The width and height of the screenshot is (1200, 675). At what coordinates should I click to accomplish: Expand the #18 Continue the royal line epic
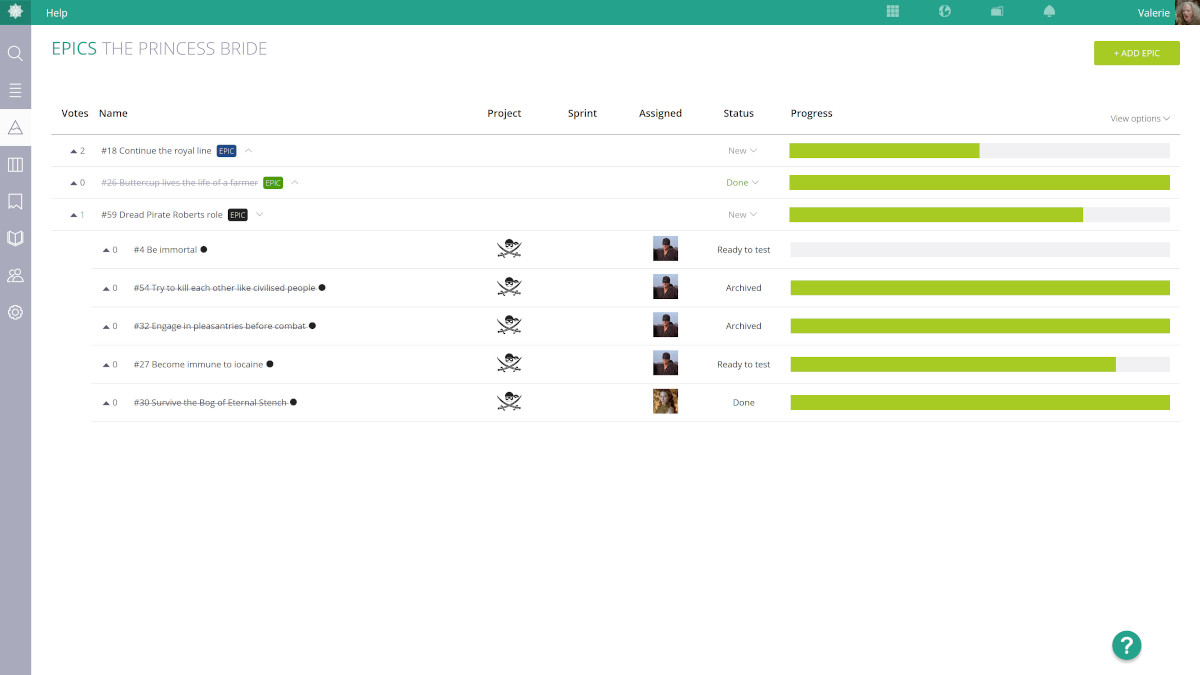[x=249, y=151]
